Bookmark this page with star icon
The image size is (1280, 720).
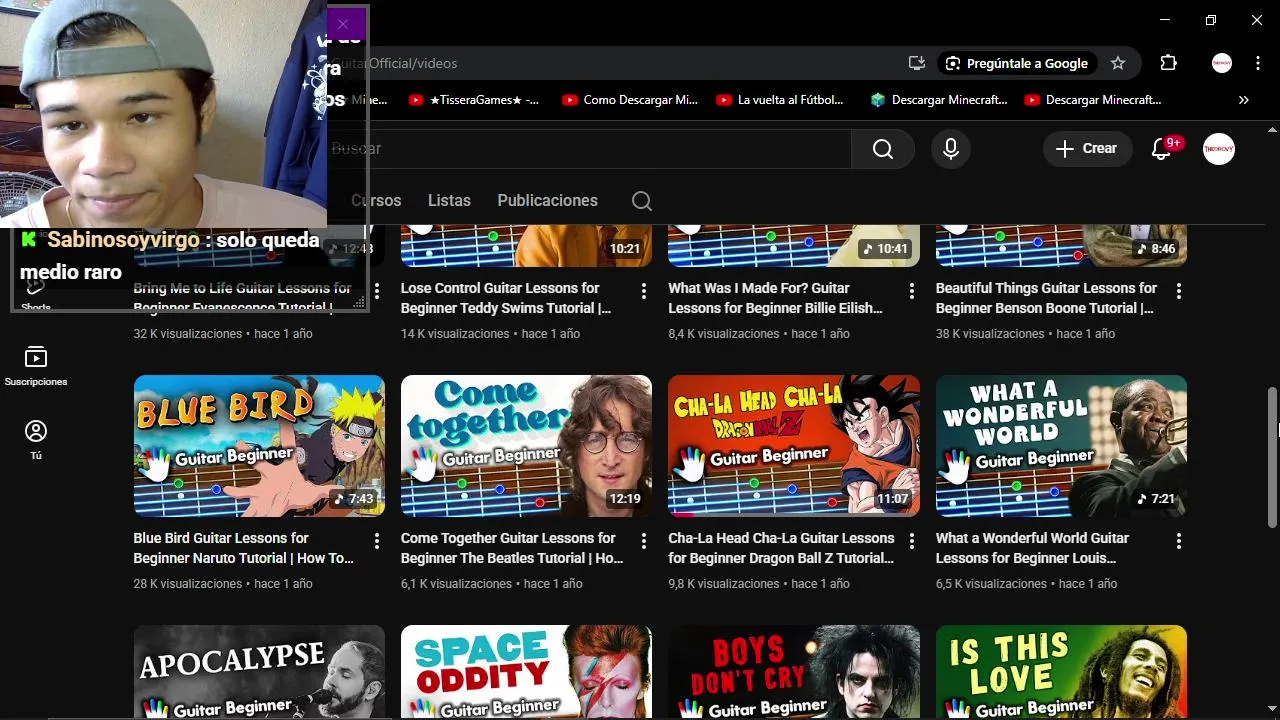pos(1118,63)
